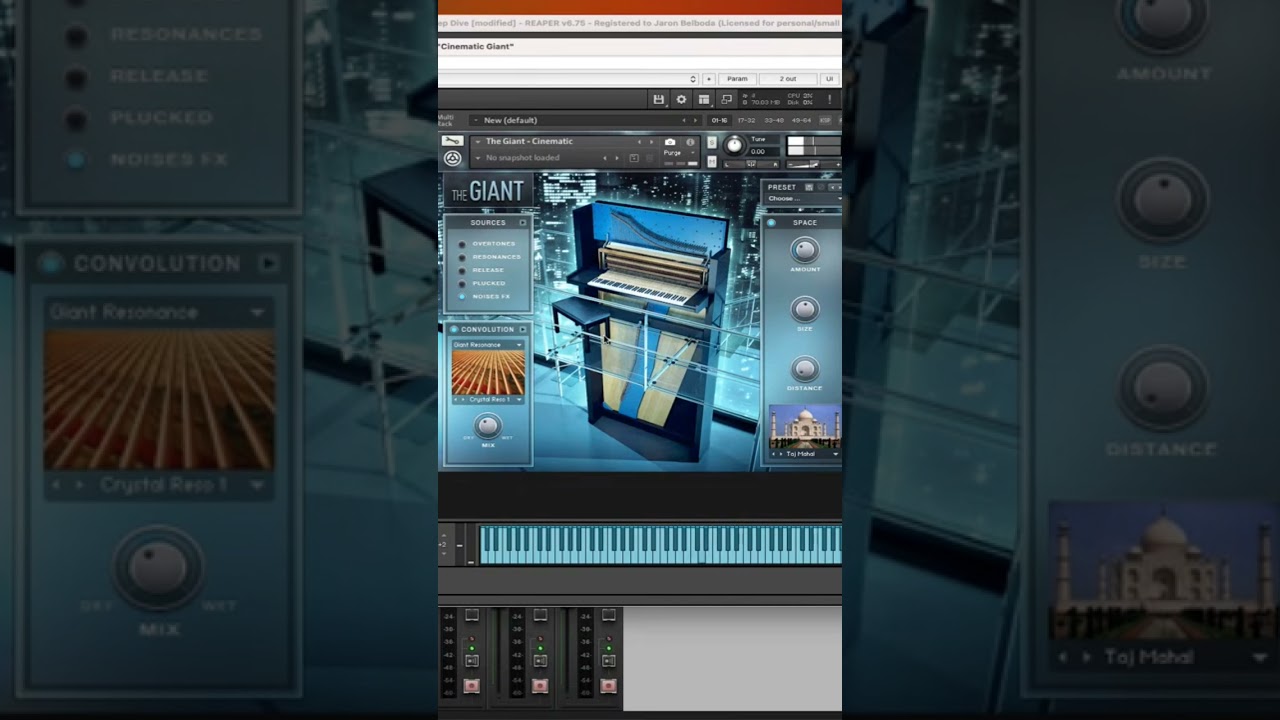Open the Crystal Reso 1 dropdown
This screenshot has height=720, width=1280.
tap(496, 399)
